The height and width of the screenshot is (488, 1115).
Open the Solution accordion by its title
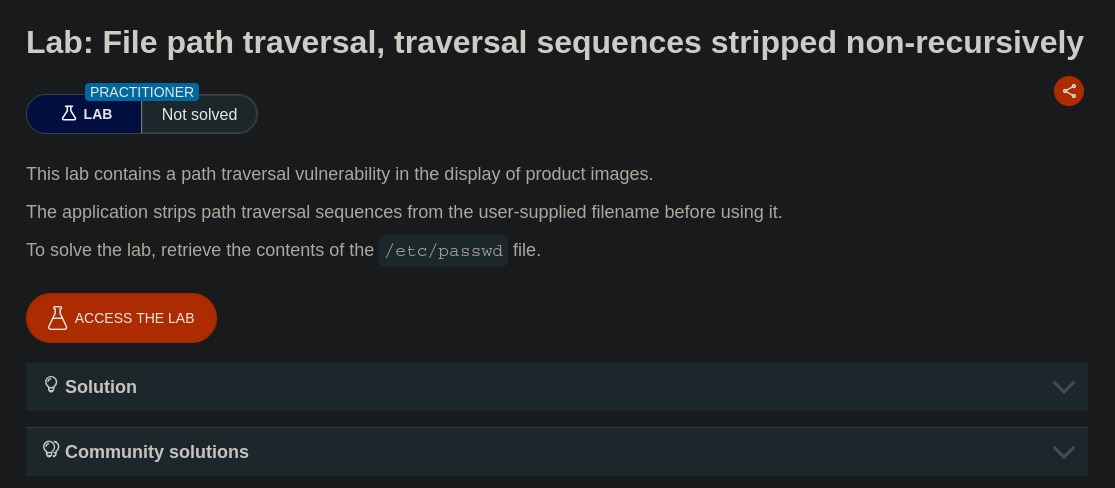(x=101, y=387)
